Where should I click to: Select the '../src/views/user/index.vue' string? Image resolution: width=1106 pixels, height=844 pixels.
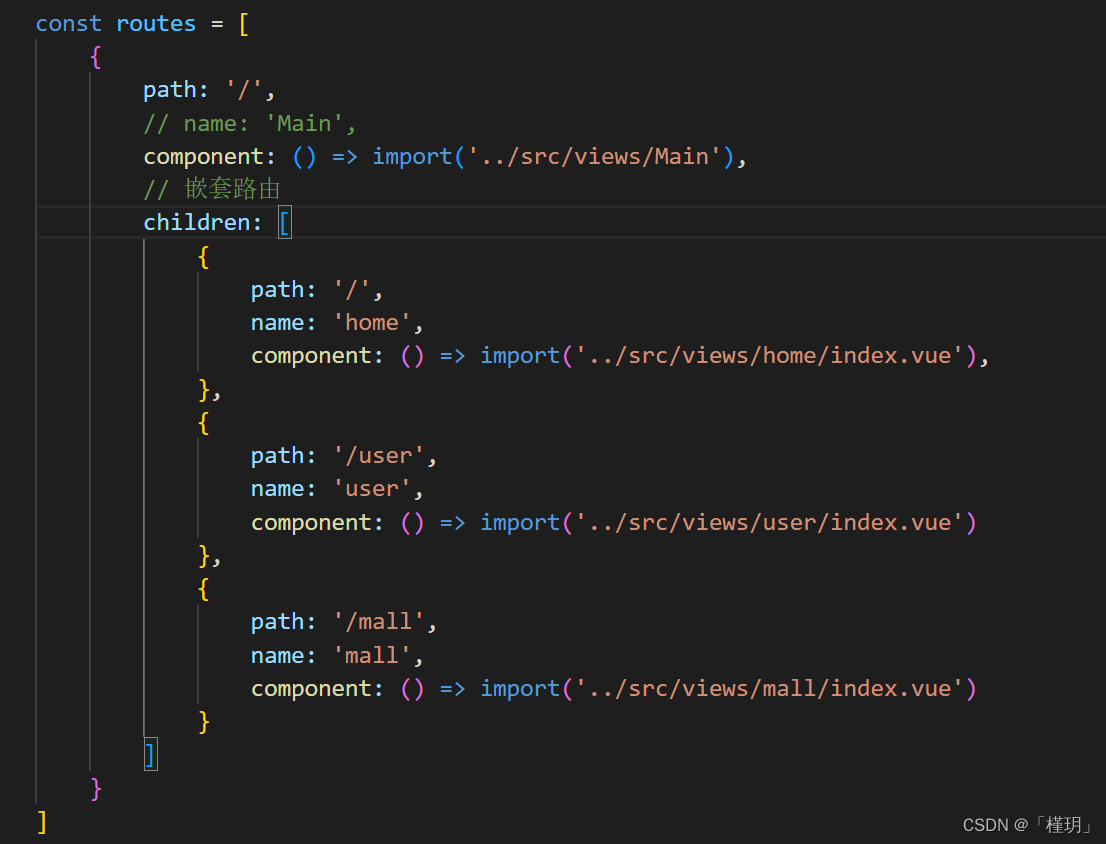tap(770, 522)
